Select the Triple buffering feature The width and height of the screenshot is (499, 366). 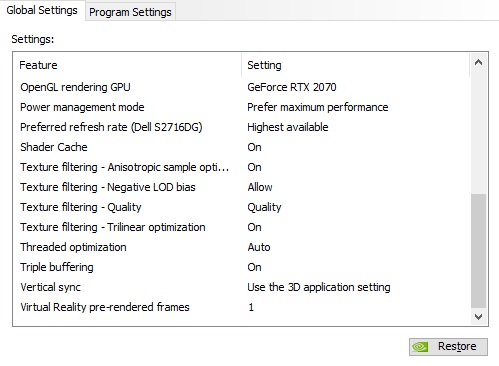tap(57, 267)
